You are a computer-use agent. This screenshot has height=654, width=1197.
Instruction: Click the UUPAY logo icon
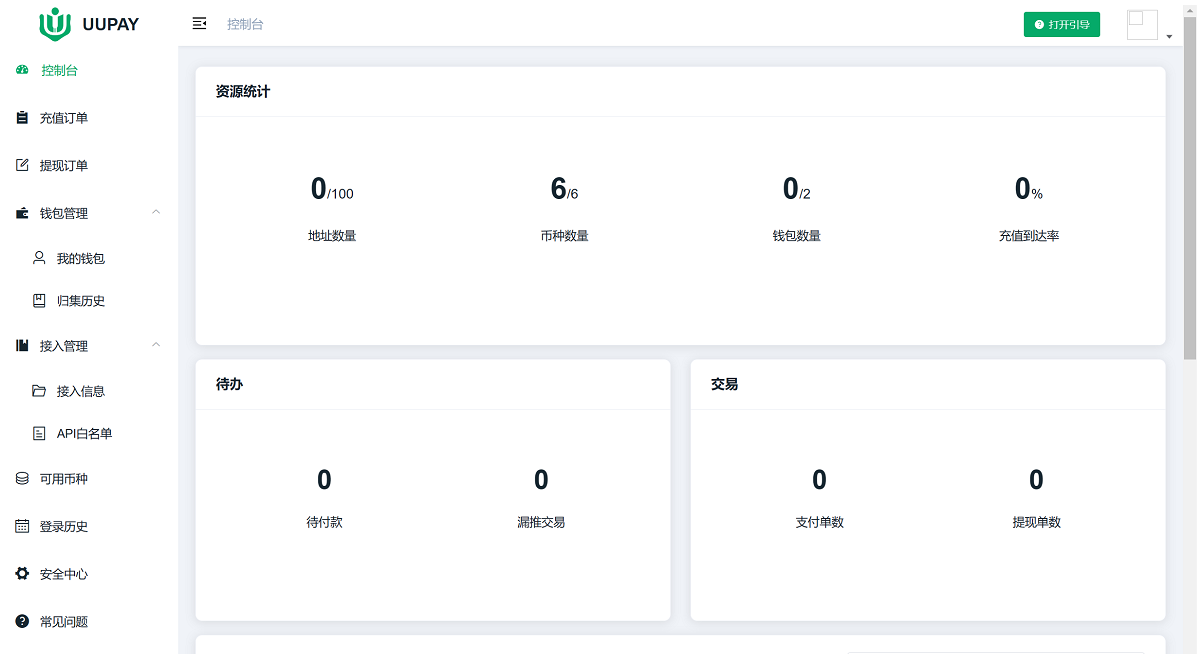(x=55, y=24)
